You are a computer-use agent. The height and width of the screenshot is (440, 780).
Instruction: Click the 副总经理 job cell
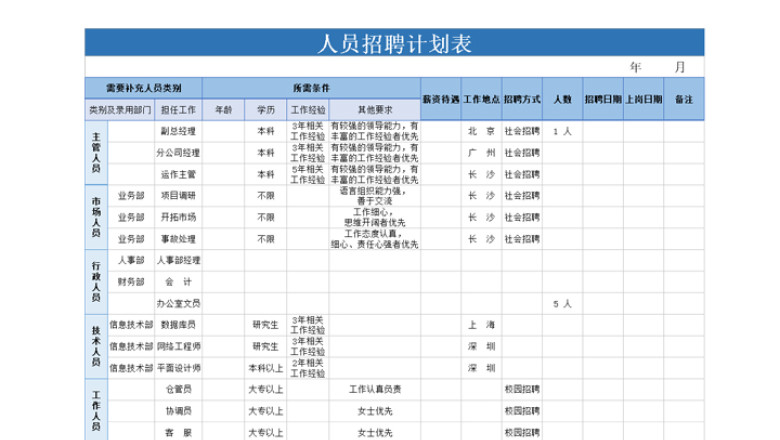pos(178,131)
